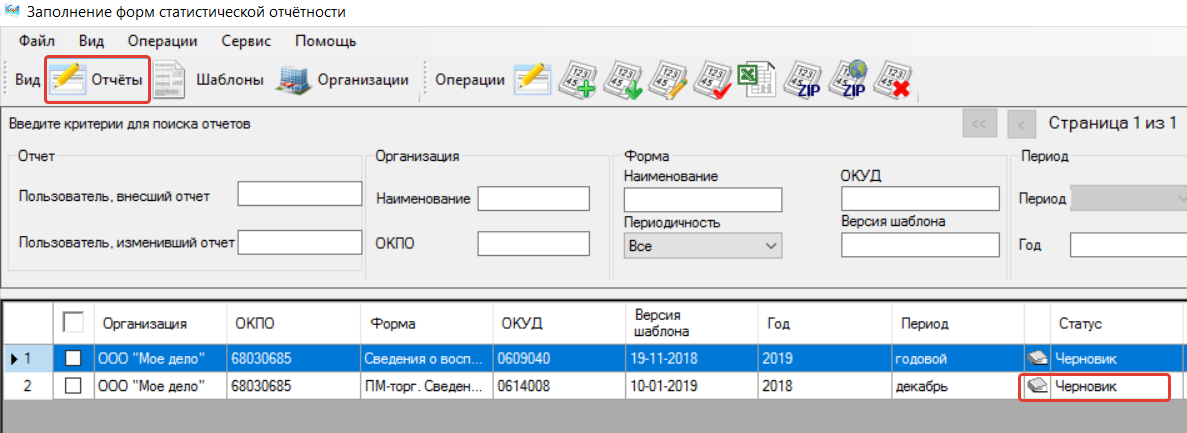Validate report with red checkmark icon
Viewport: 1187px width, 433px height.
click(714, 79)
